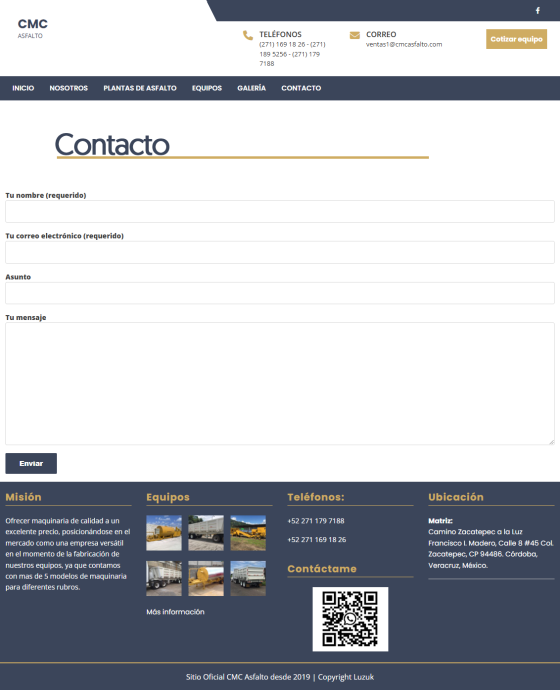
Task: Open the yellow tank equipment thumbnail
Action: click(x=164, y=533)
